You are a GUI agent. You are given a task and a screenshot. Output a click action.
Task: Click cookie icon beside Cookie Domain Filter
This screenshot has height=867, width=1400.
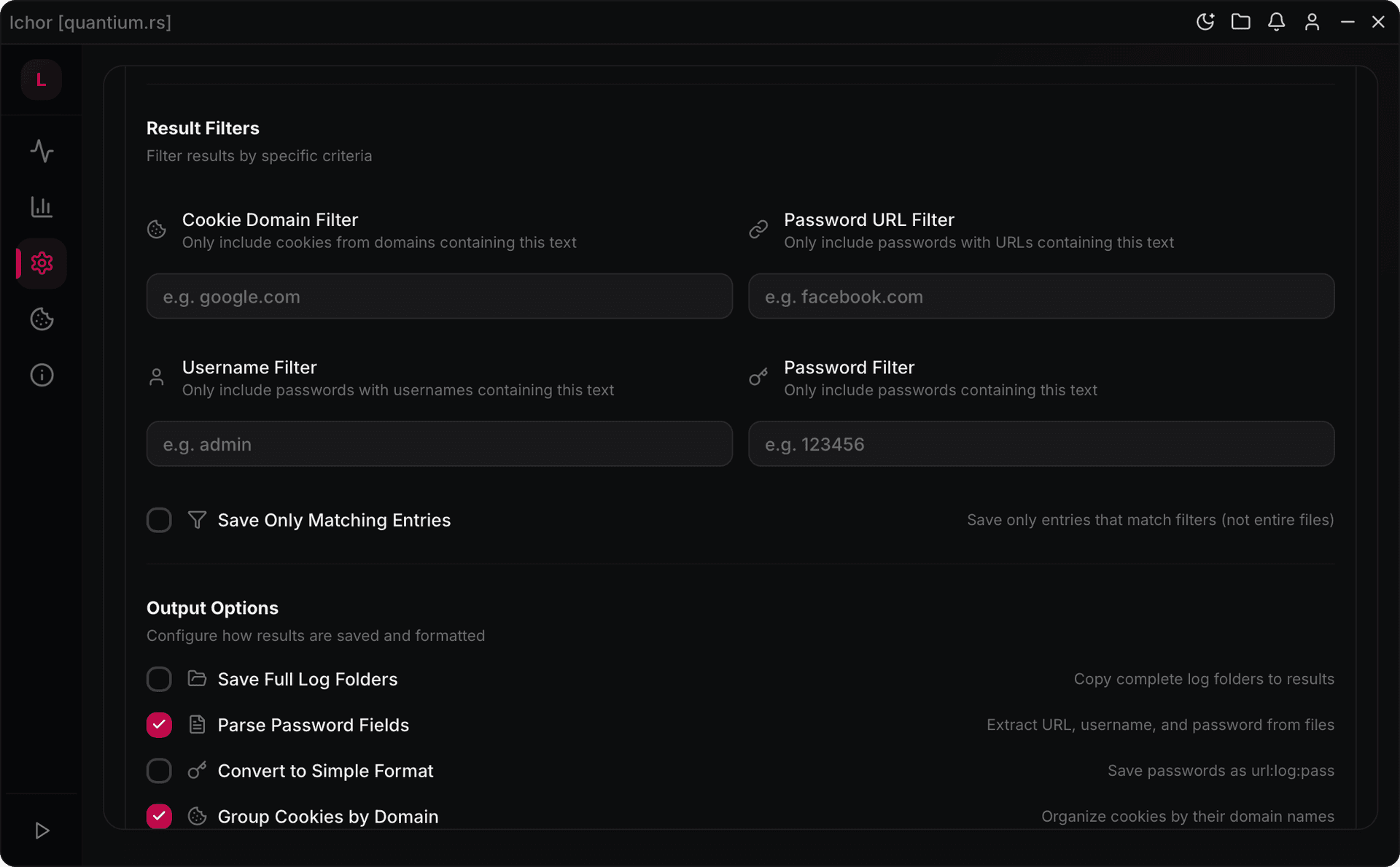(x=157, y=230)
